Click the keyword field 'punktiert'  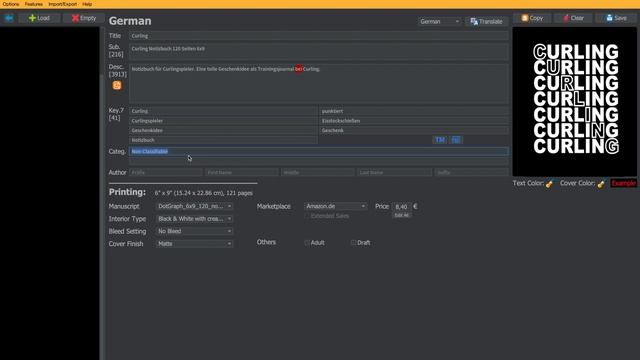tap(414, 111)
